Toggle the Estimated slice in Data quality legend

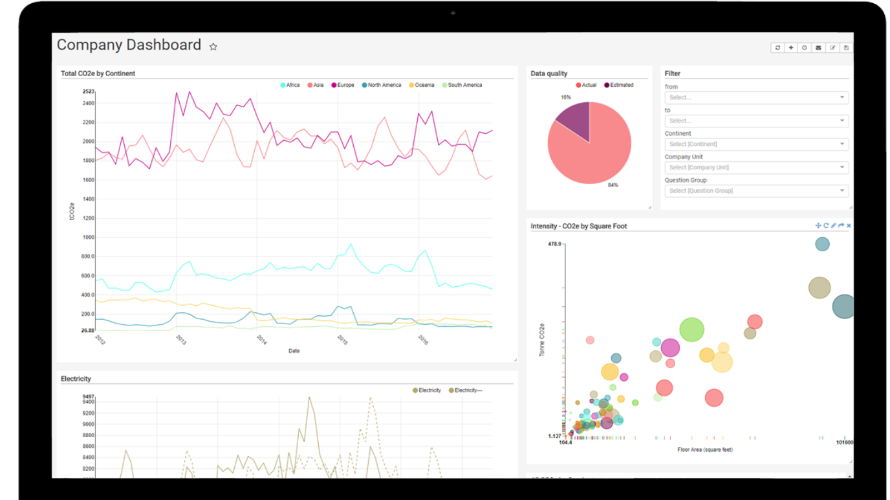(619, 85)
